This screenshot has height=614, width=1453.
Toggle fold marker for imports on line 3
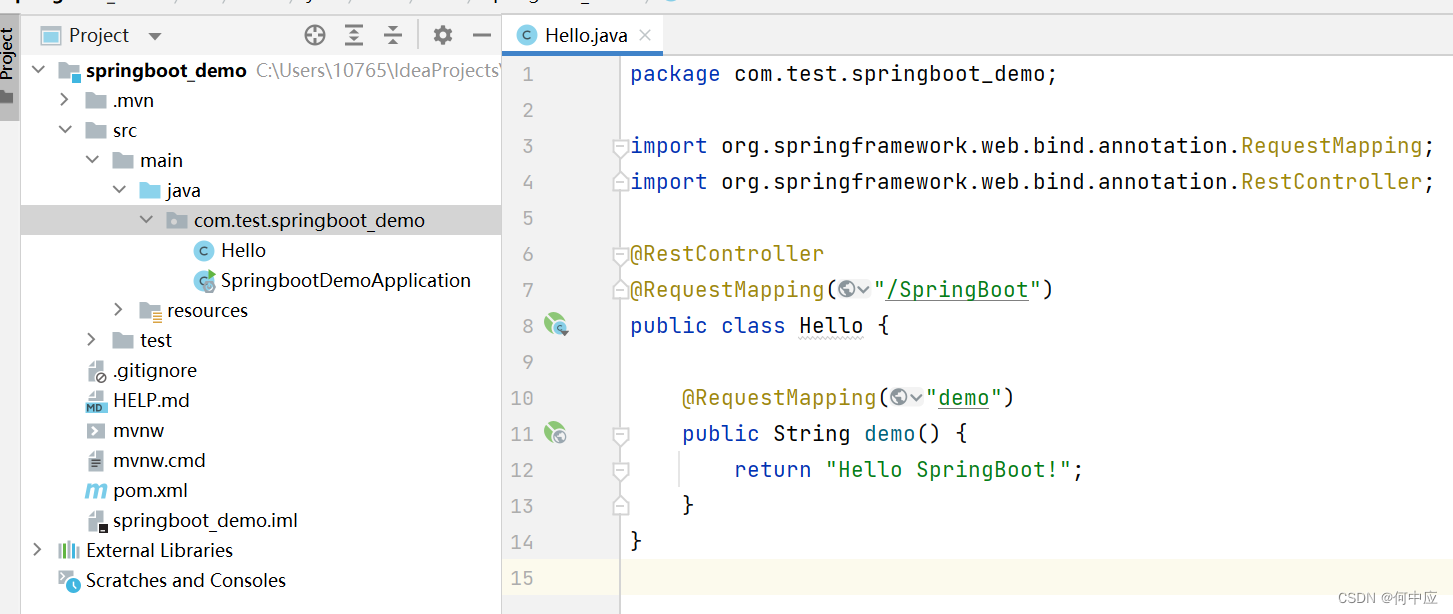(620, 147)
